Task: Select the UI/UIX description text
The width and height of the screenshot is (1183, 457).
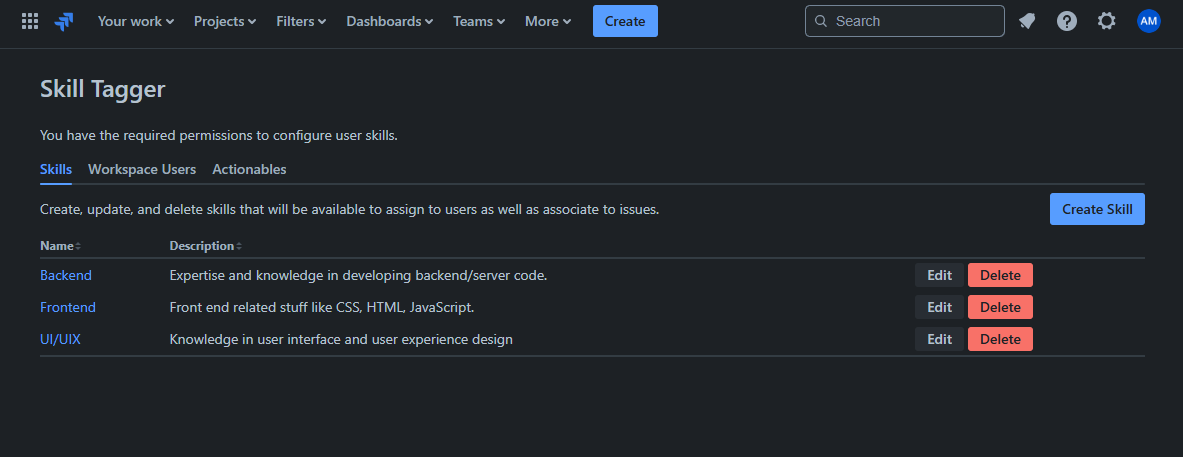Action: [x=341, y=339]
